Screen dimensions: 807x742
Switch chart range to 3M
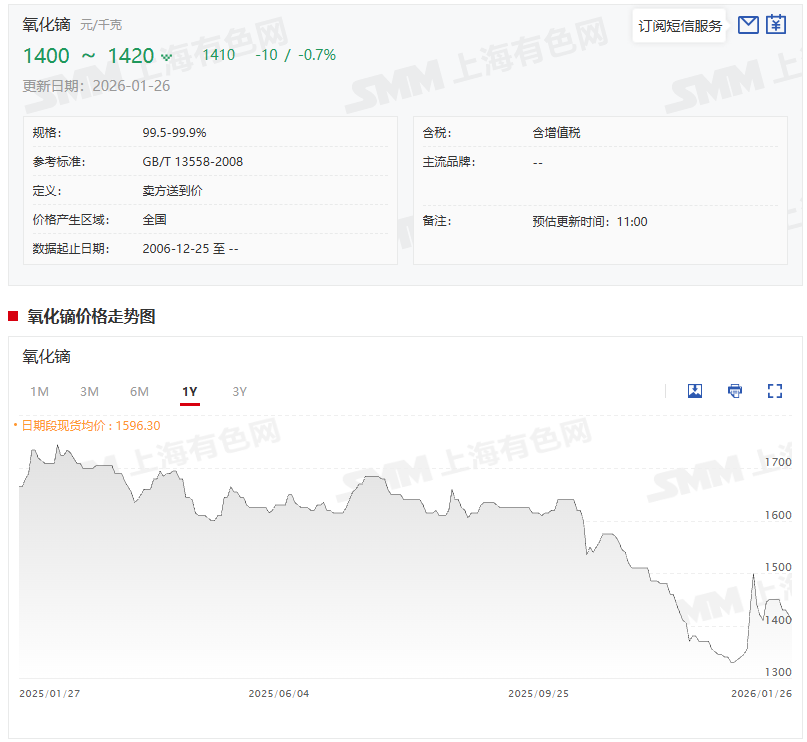pos(90,392)
